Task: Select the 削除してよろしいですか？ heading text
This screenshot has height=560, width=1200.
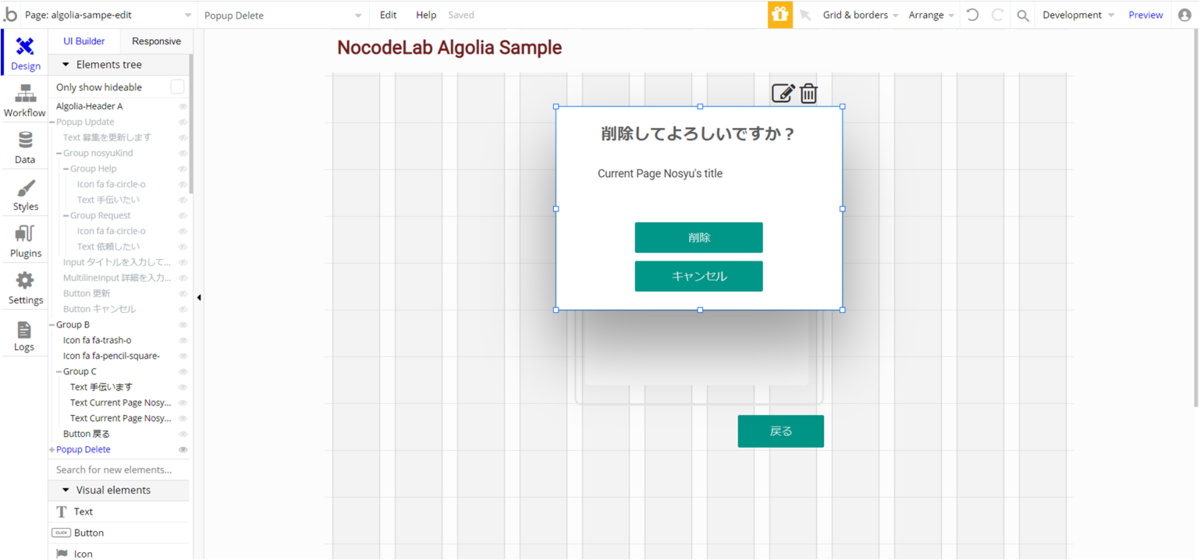Action: coord(698,134)
